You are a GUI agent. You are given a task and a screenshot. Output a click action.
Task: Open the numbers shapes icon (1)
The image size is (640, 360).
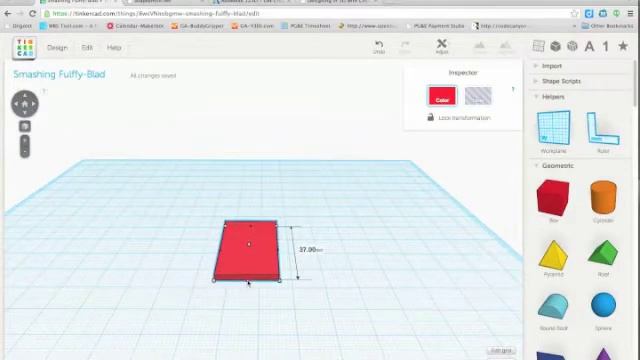pos(606,47)
